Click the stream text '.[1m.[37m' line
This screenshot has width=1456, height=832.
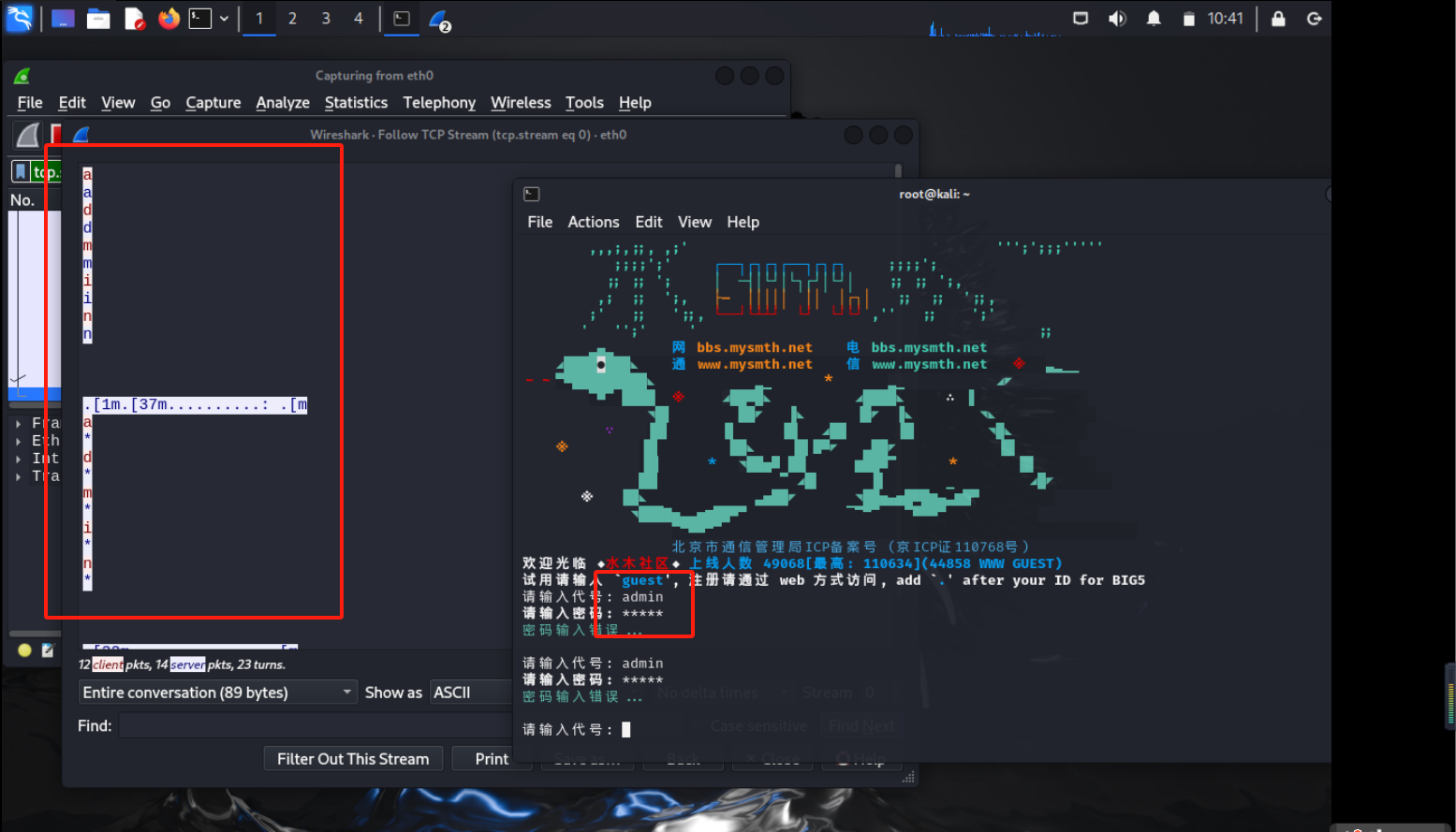click(x=195, y=405)
